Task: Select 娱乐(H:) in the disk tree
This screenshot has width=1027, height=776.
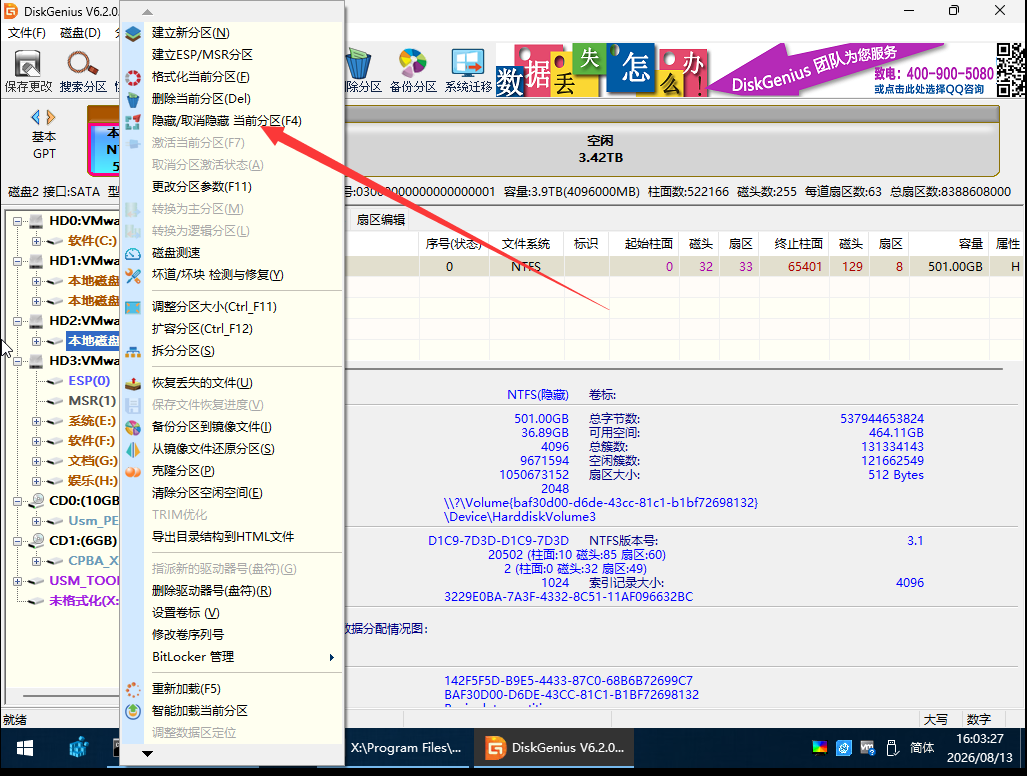Action: (x=92, y=481)
